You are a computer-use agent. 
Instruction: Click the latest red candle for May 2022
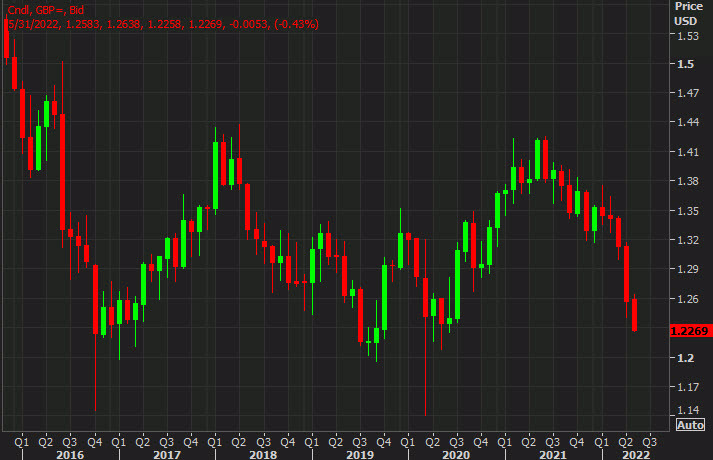click(634, 314)
